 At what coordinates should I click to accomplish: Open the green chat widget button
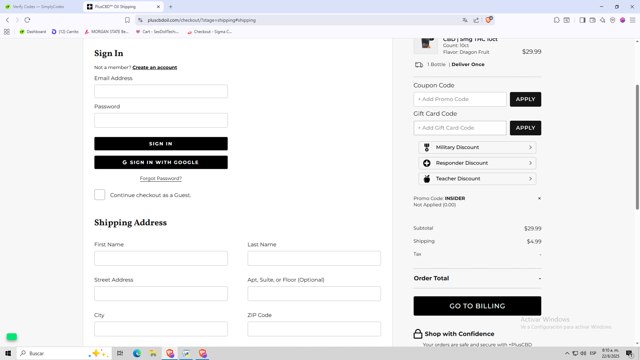12,337
